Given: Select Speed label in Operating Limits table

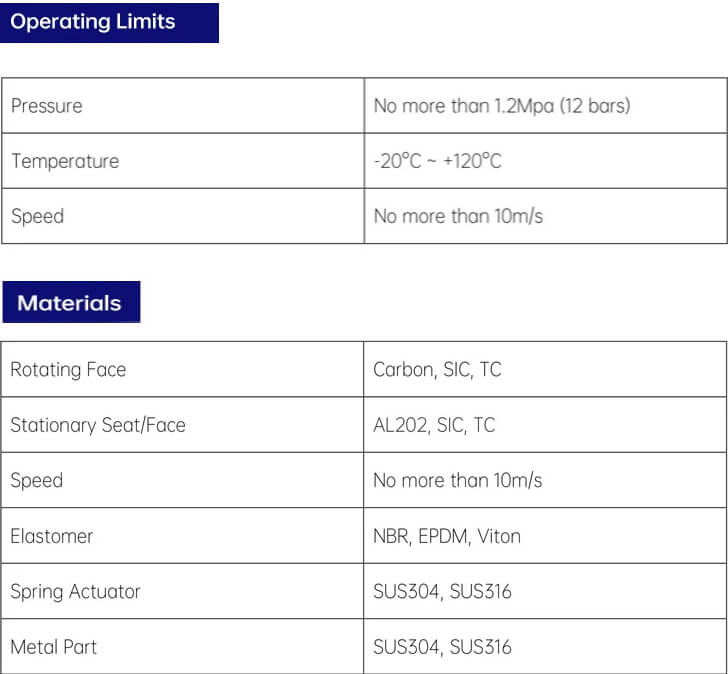Looking at the screenshot, I should [x=37, y=216].
